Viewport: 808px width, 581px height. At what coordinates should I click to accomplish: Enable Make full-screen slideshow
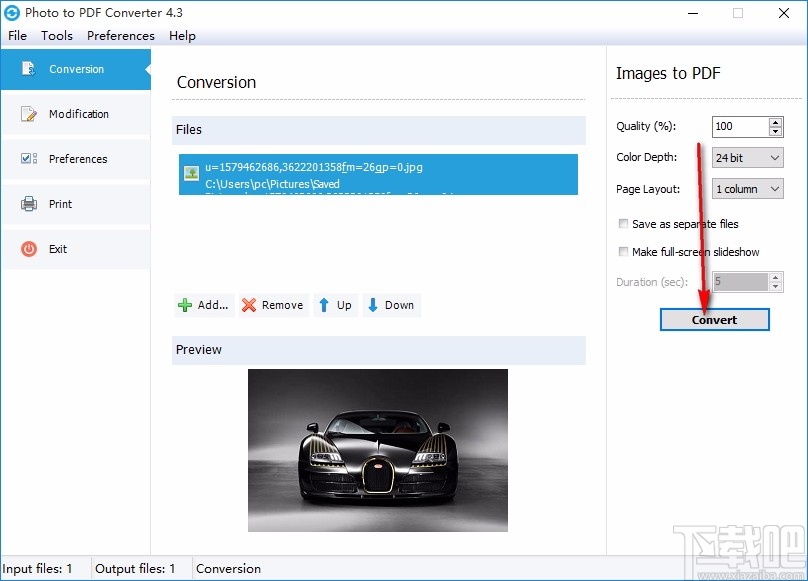point(623,251)
